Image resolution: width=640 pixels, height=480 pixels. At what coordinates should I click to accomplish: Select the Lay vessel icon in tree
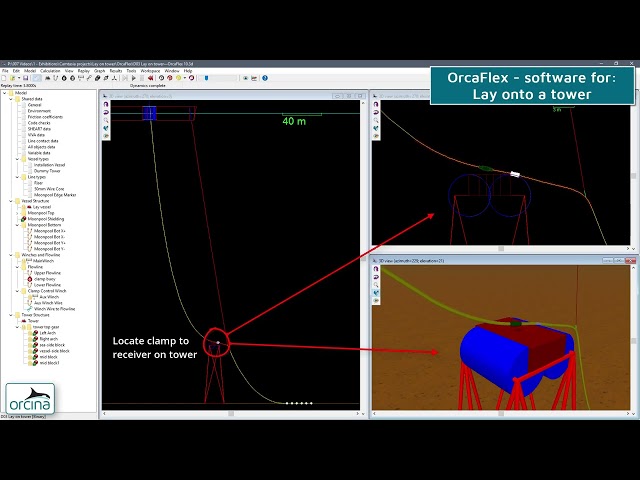coord(29,207)
